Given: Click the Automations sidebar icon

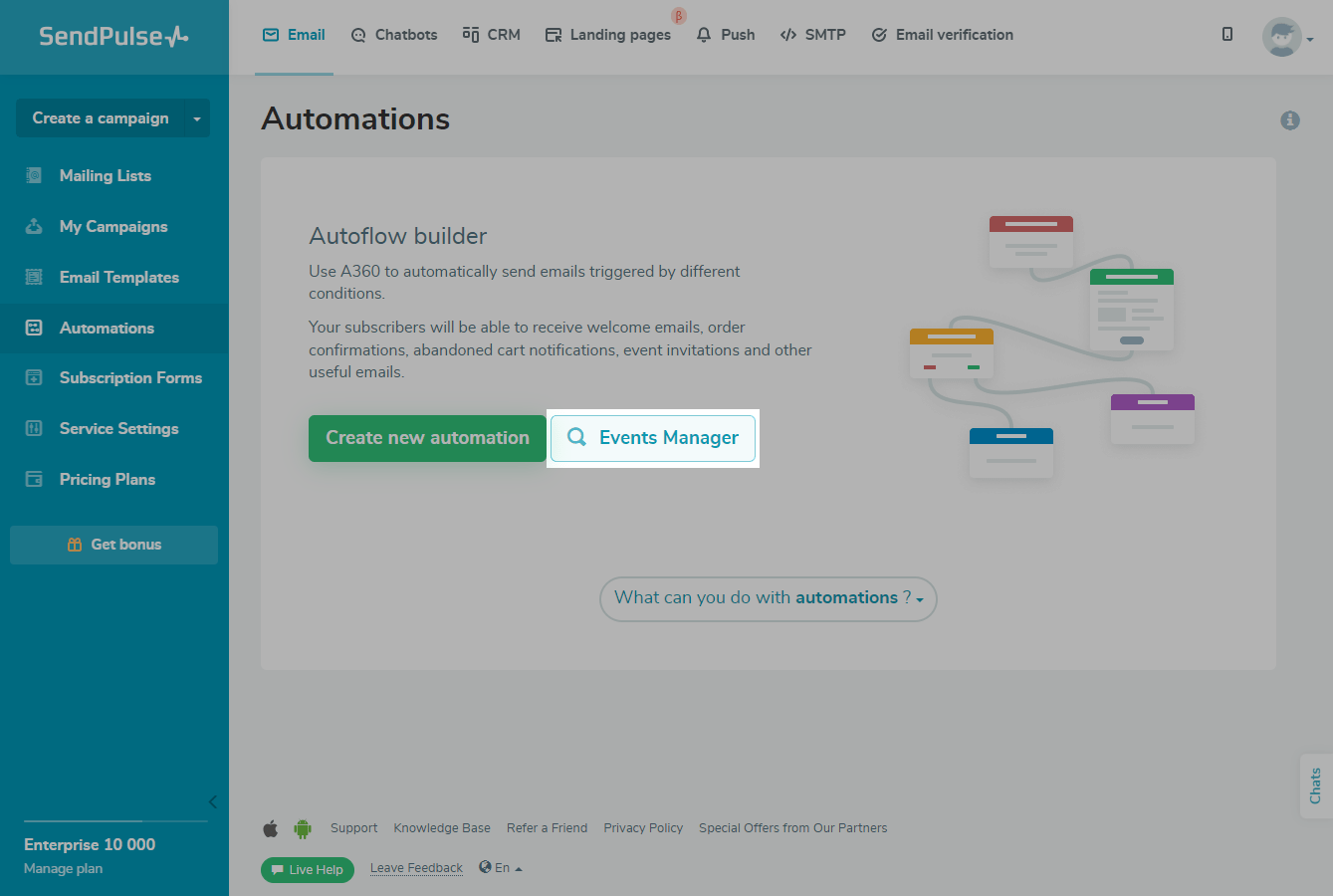Looking at the screenshot, I should (34, 328).
